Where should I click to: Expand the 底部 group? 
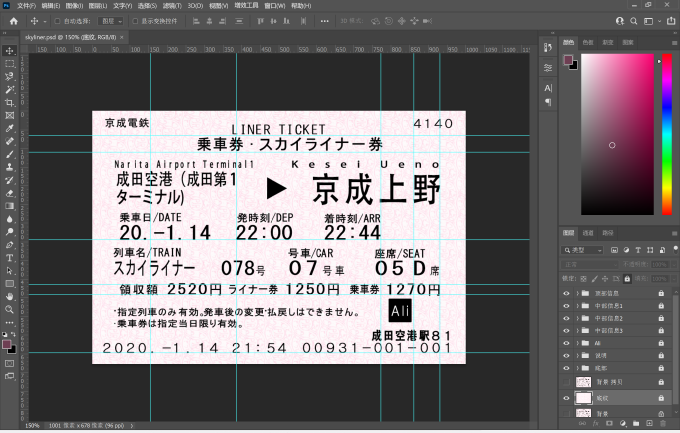click(x=577, y=368)
